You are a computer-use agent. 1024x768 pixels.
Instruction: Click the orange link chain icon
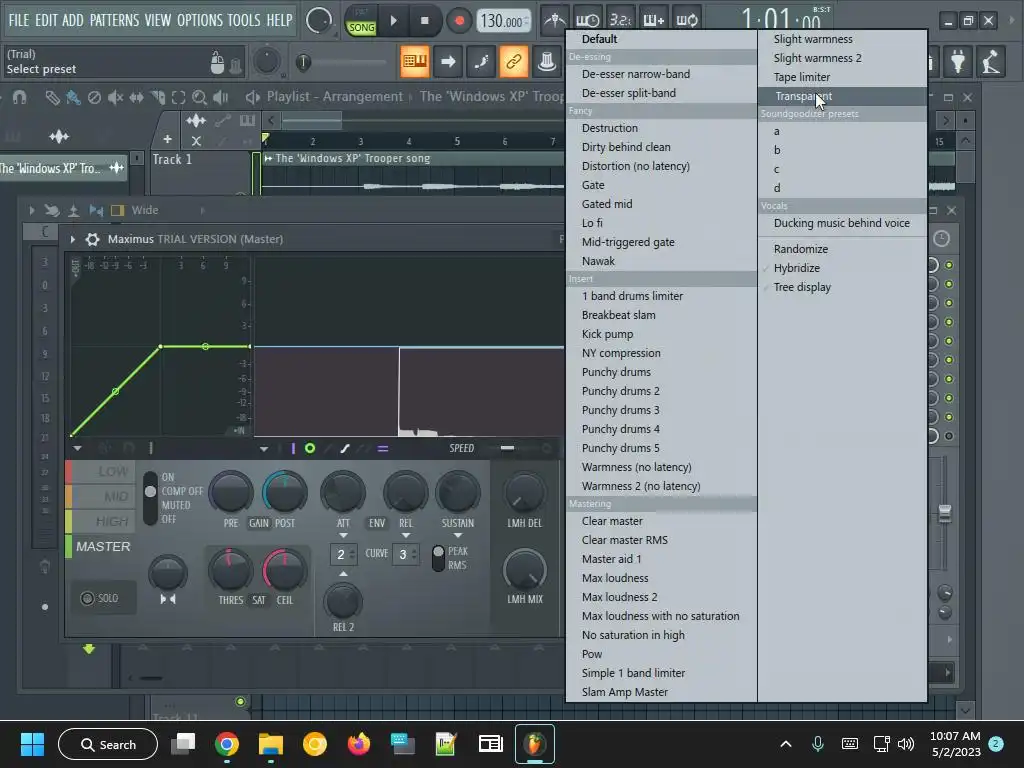click(x=513, y=62)
